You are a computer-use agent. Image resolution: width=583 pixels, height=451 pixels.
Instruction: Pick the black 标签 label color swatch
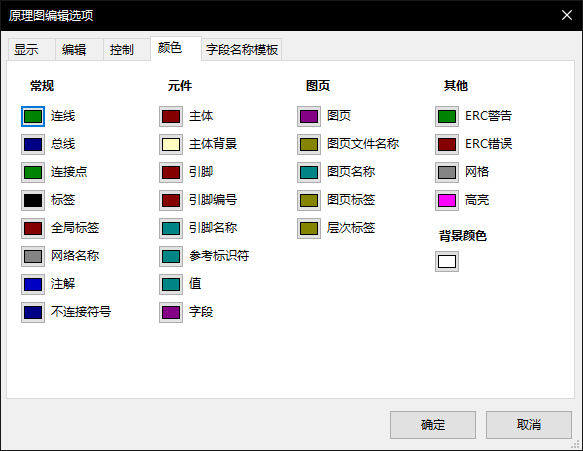tap(33, 200)
